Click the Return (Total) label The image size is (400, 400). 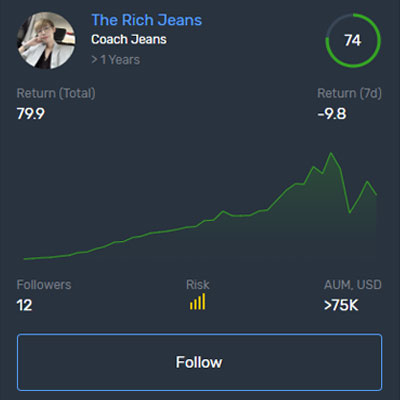pos(56,93)
